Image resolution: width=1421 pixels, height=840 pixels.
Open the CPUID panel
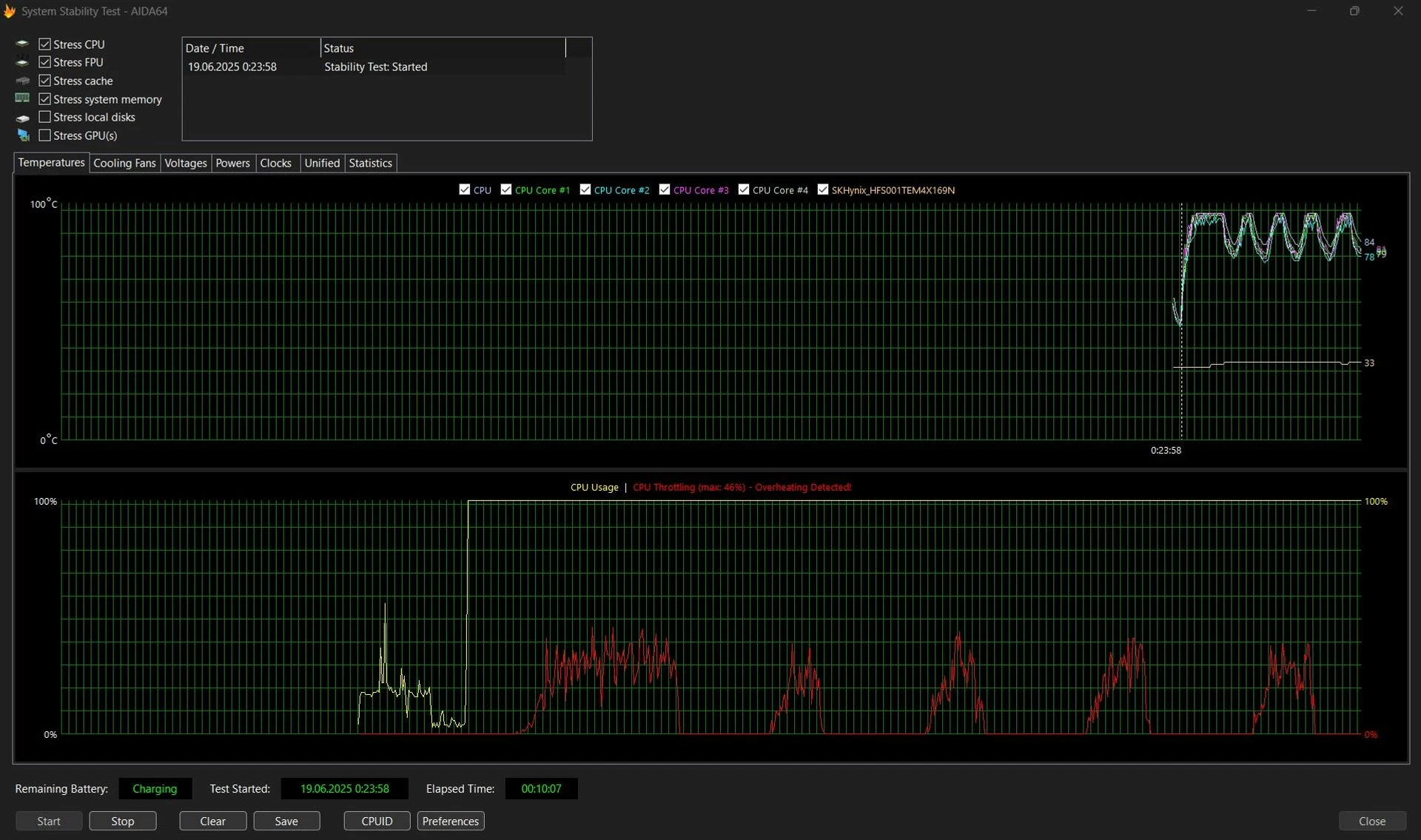377,821
